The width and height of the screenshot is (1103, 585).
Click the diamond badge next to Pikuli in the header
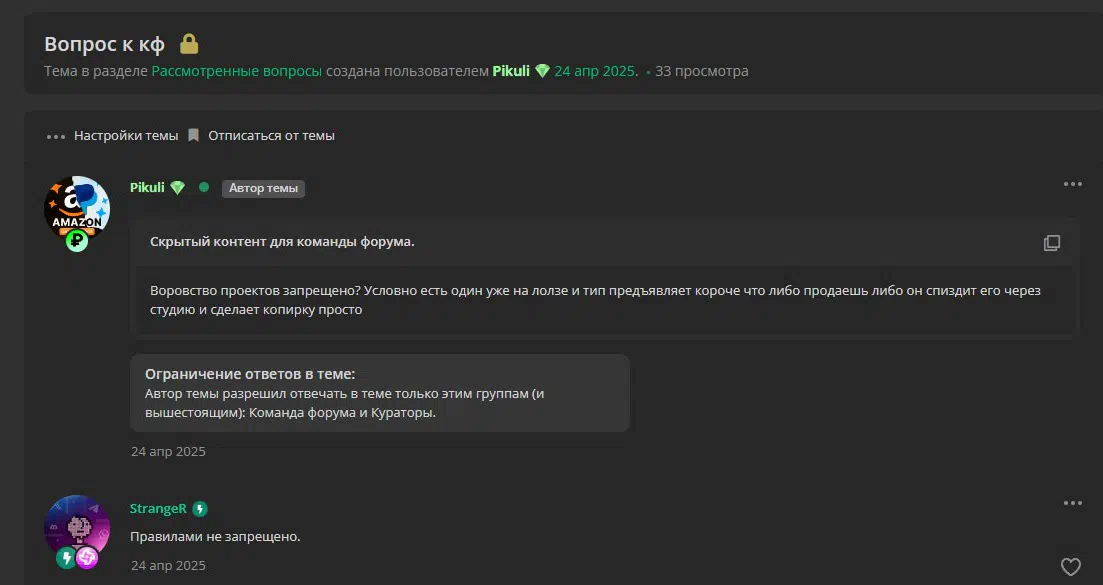tap(542, 71)
